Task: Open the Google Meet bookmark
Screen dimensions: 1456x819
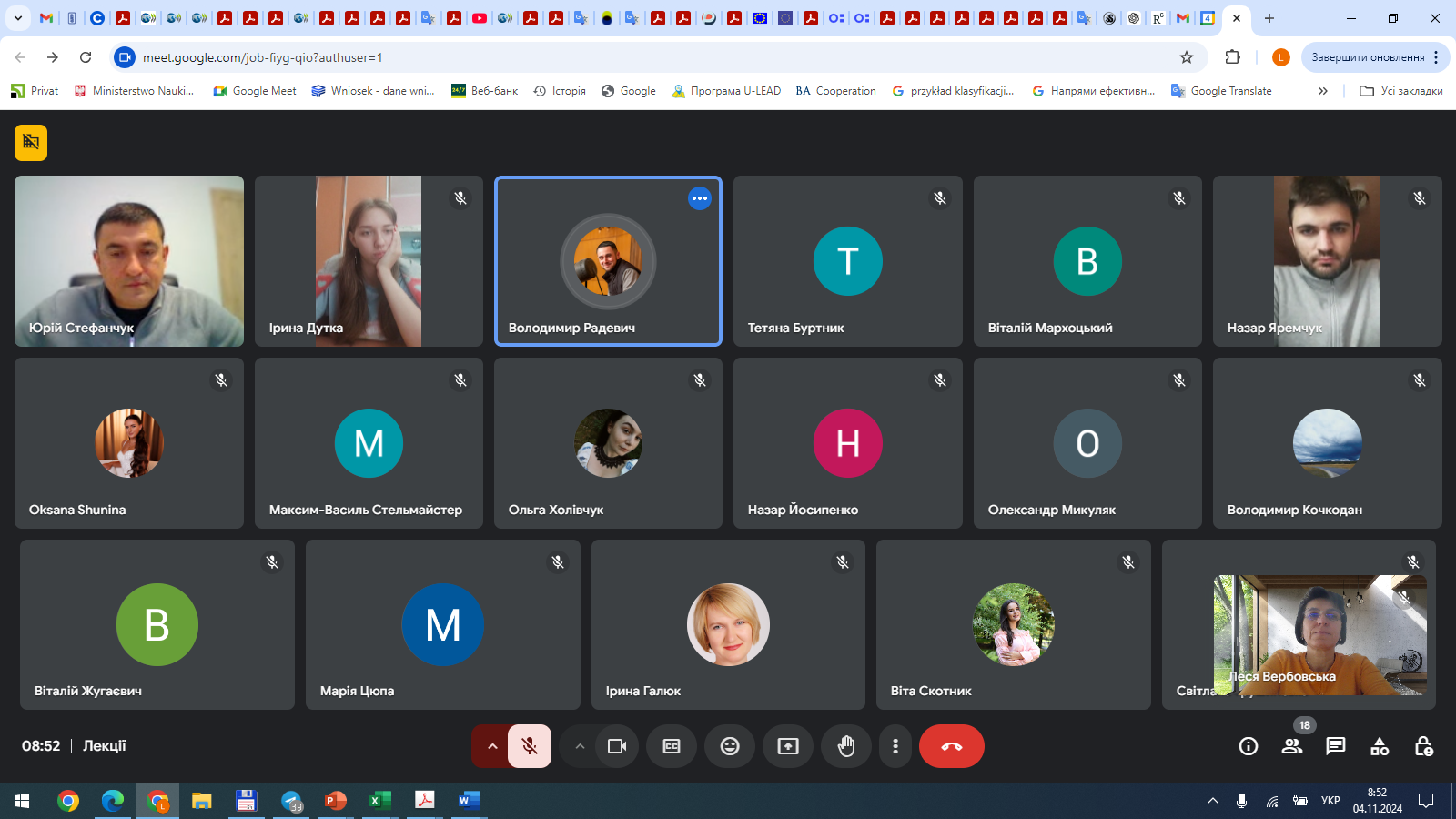Action: tap(255, 91)
